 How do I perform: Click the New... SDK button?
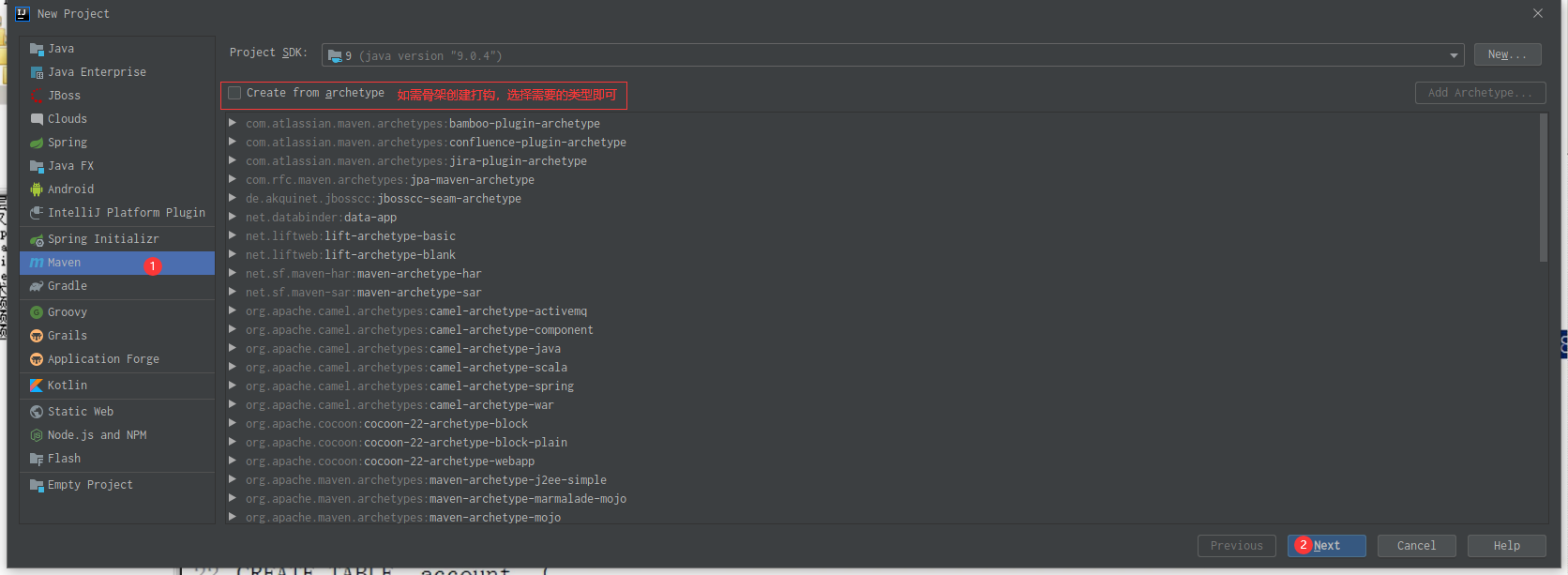click(x=1507, y=54)
